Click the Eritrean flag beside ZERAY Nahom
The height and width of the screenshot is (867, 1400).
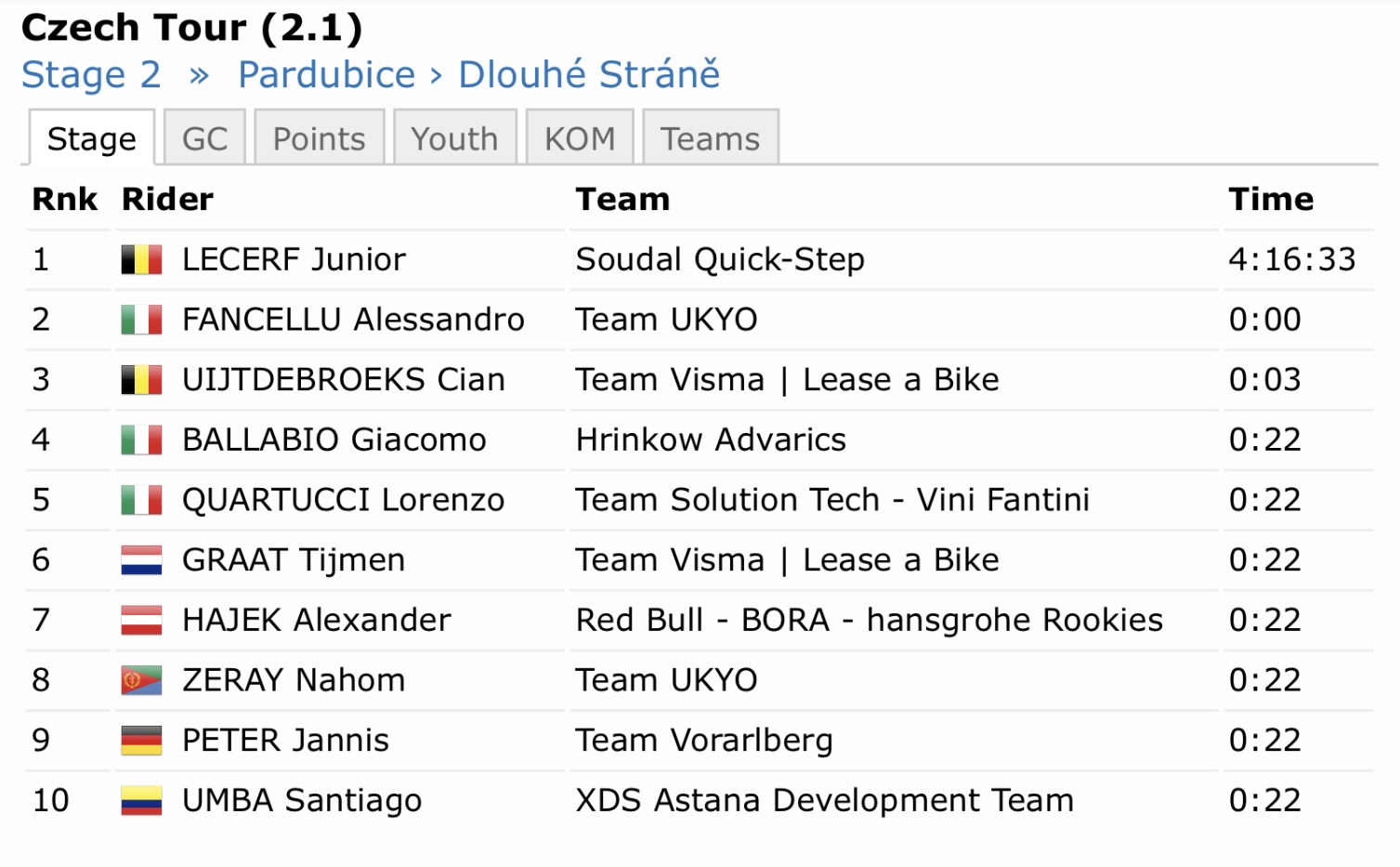click(141, 680)
